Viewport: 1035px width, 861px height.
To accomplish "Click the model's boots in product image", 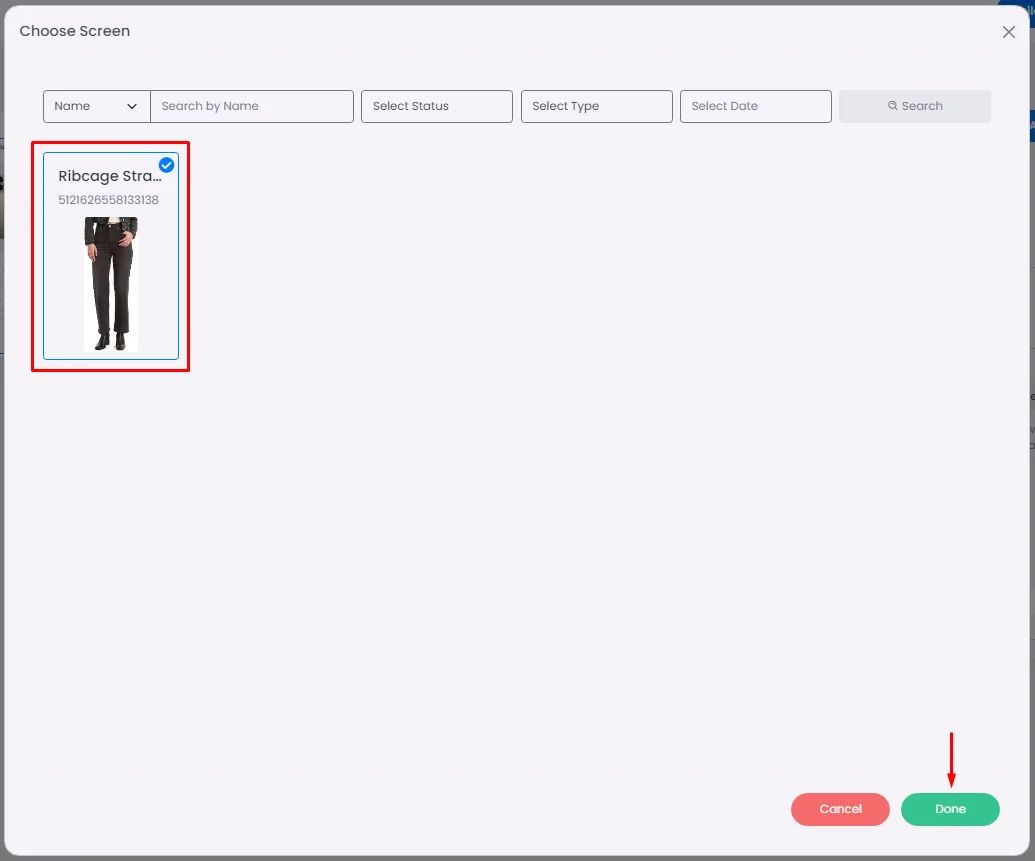I will pyautogui.click(x=110, y=341).
